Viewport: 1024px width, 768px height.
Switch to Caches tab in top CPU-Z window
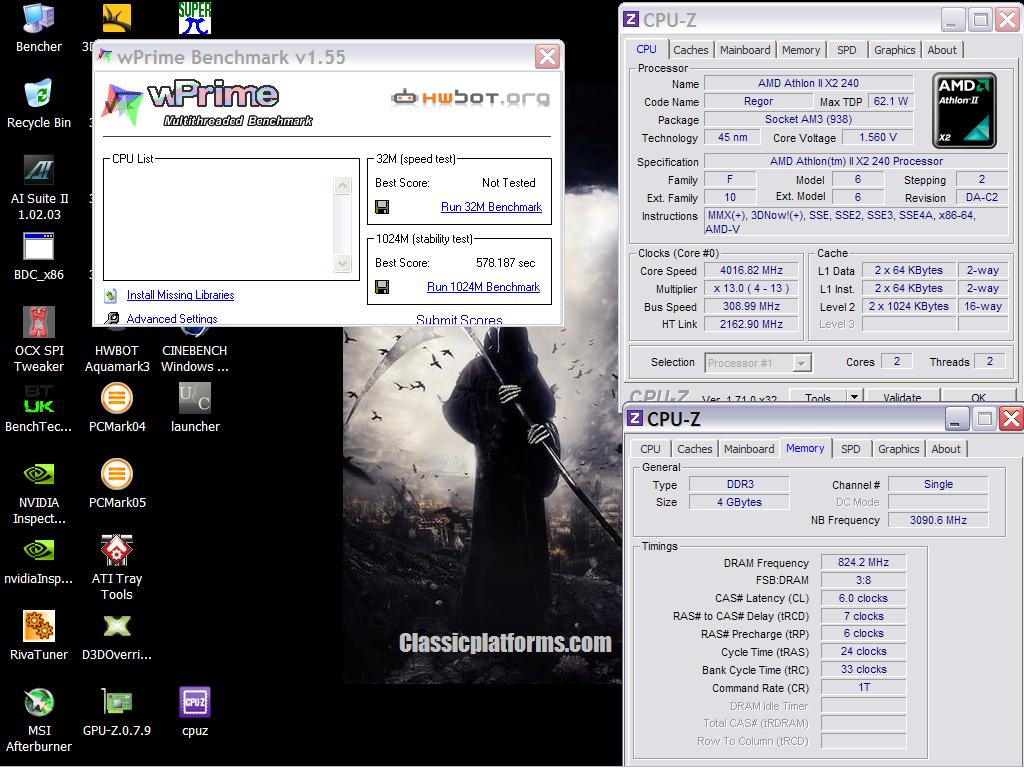coord(690,50)
